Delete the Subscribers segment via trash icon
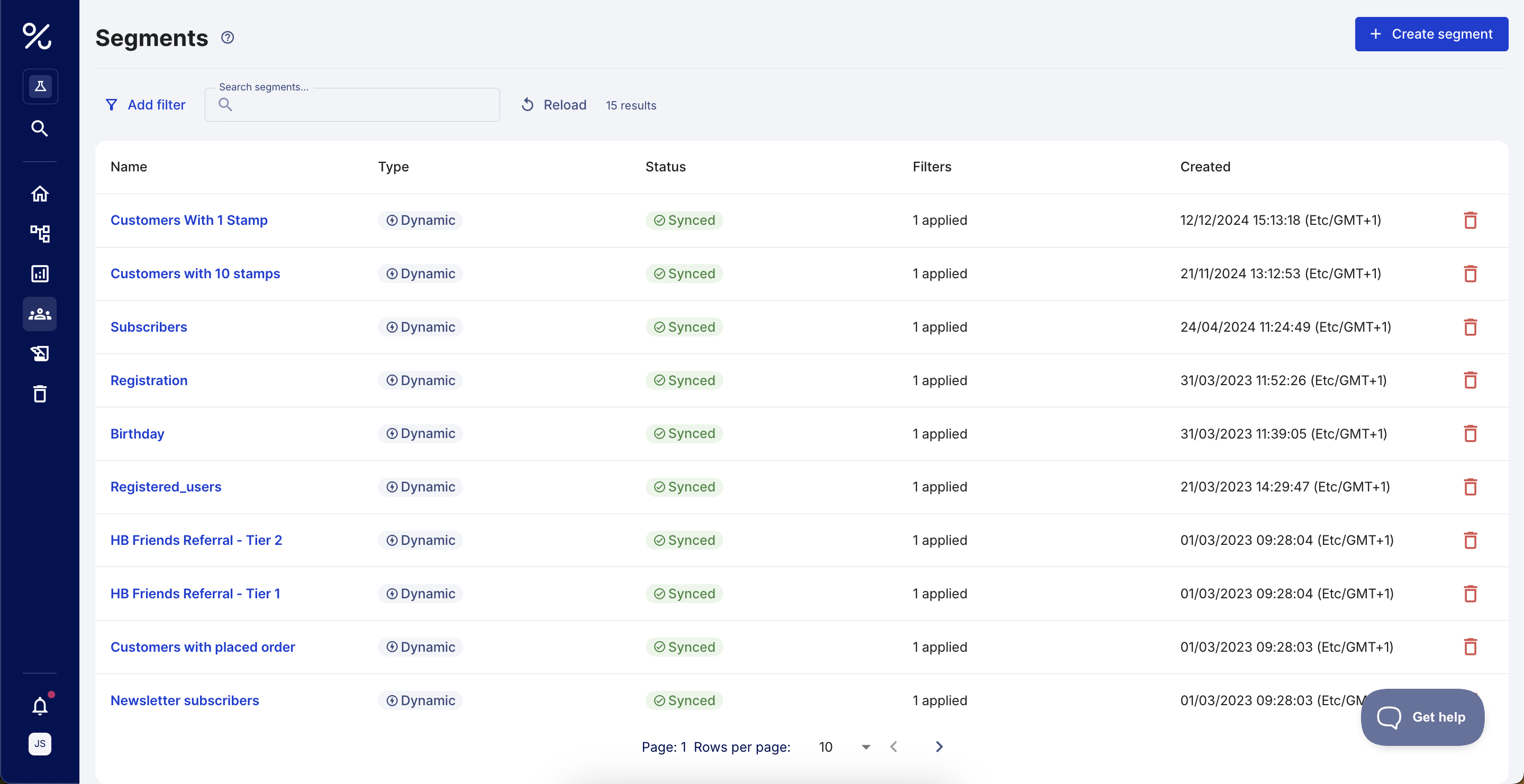Screen dimensions: 1524x784 pyautogui.click(x=1470, y=327)
